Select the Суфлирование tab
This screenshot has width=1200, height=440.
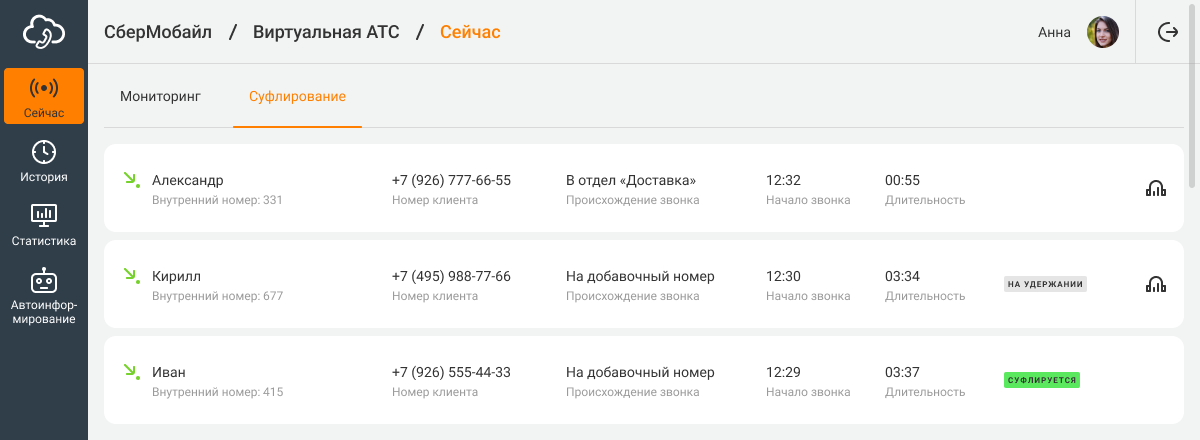(297, 97)
